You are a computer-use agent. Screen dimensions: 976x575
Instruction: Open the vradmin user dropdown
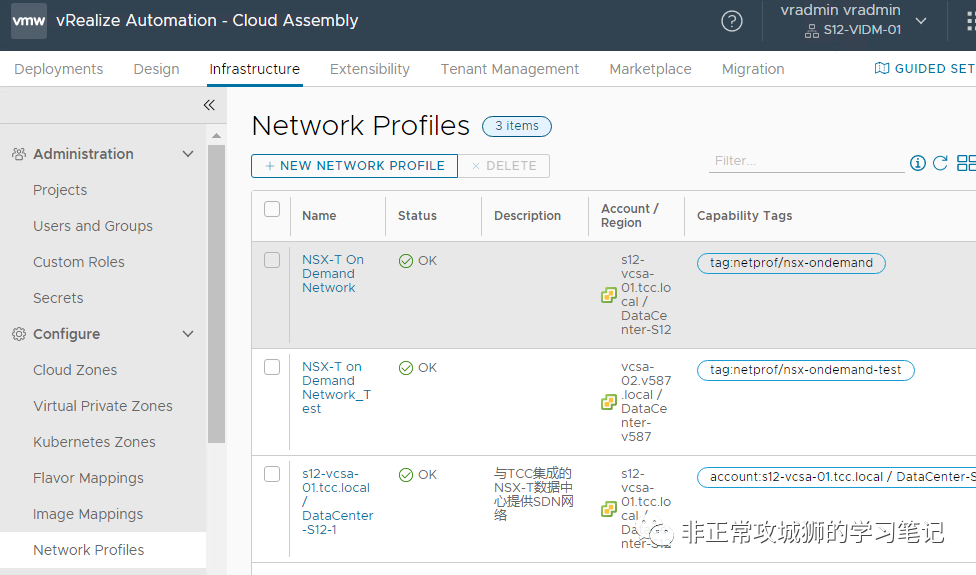(x=921, y=21)
